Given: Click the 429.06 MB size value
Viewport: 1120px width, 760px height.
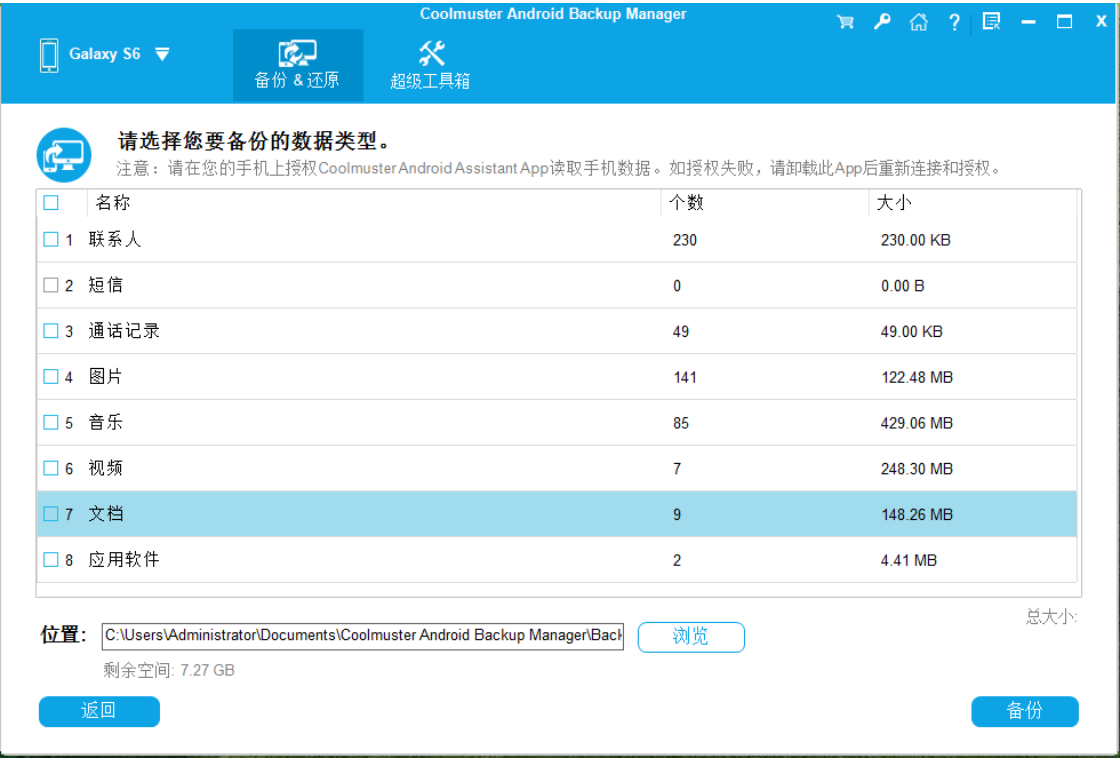Looking at the screenshot, I should [x=917, y=423].
